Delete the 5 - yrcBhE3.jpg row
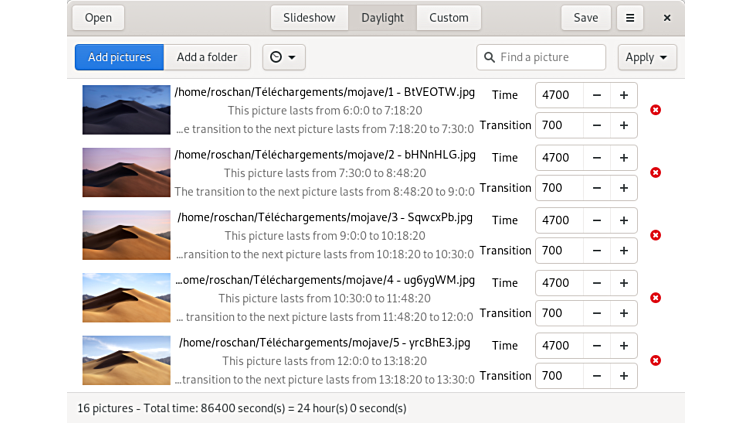The height and width of the screenshot is (423, 752). [x=655, y=360]
